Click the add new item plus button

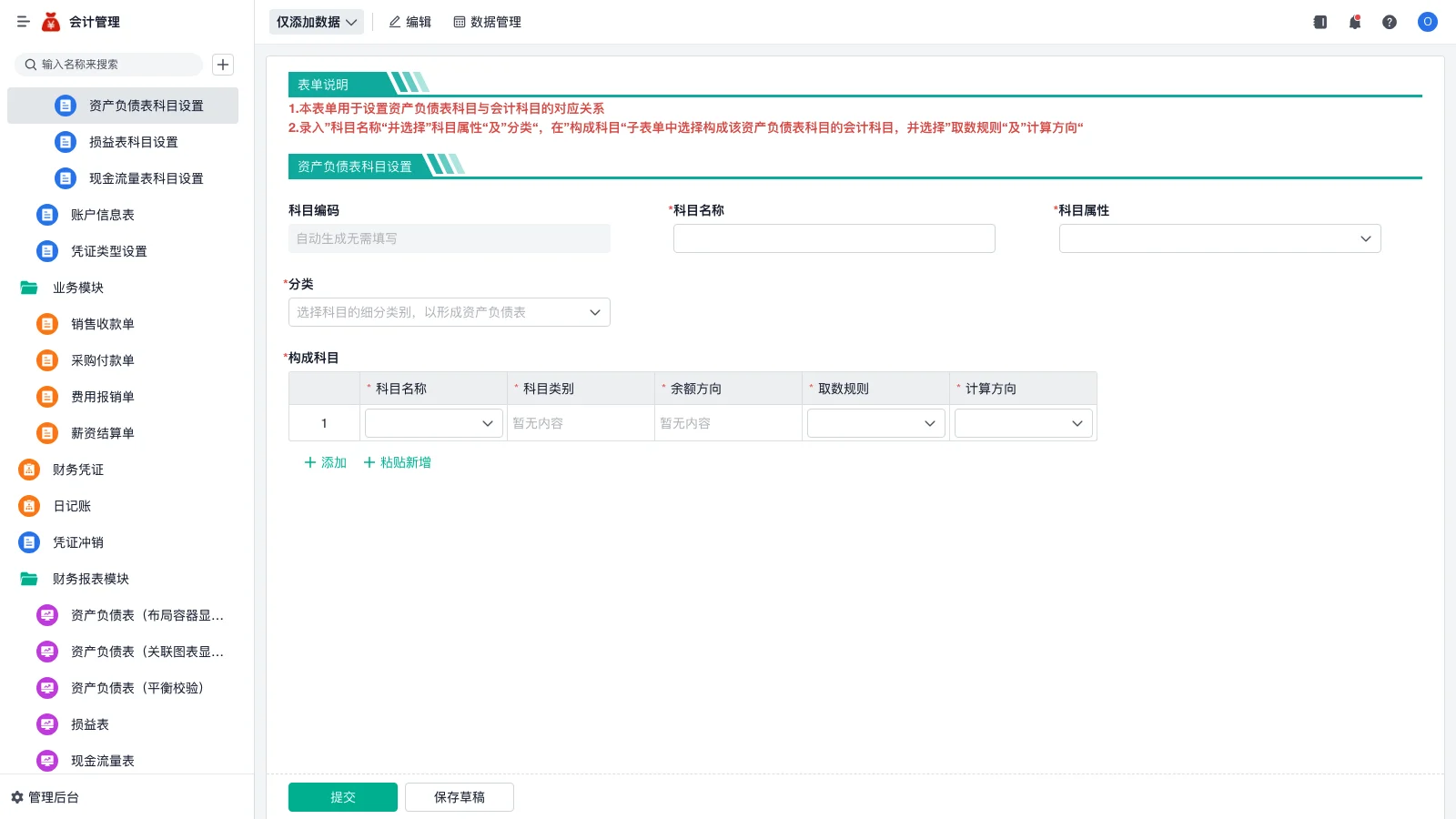(223, 65)
